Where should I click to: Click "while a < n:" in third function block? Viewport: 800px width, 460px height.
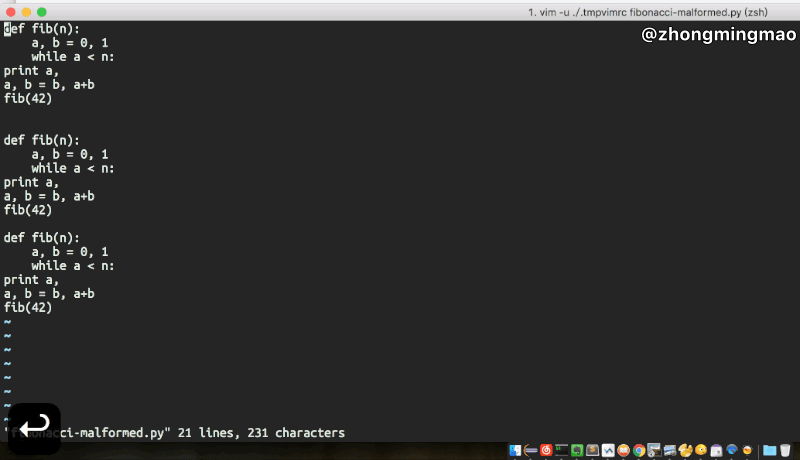click(x=72, y=266)
